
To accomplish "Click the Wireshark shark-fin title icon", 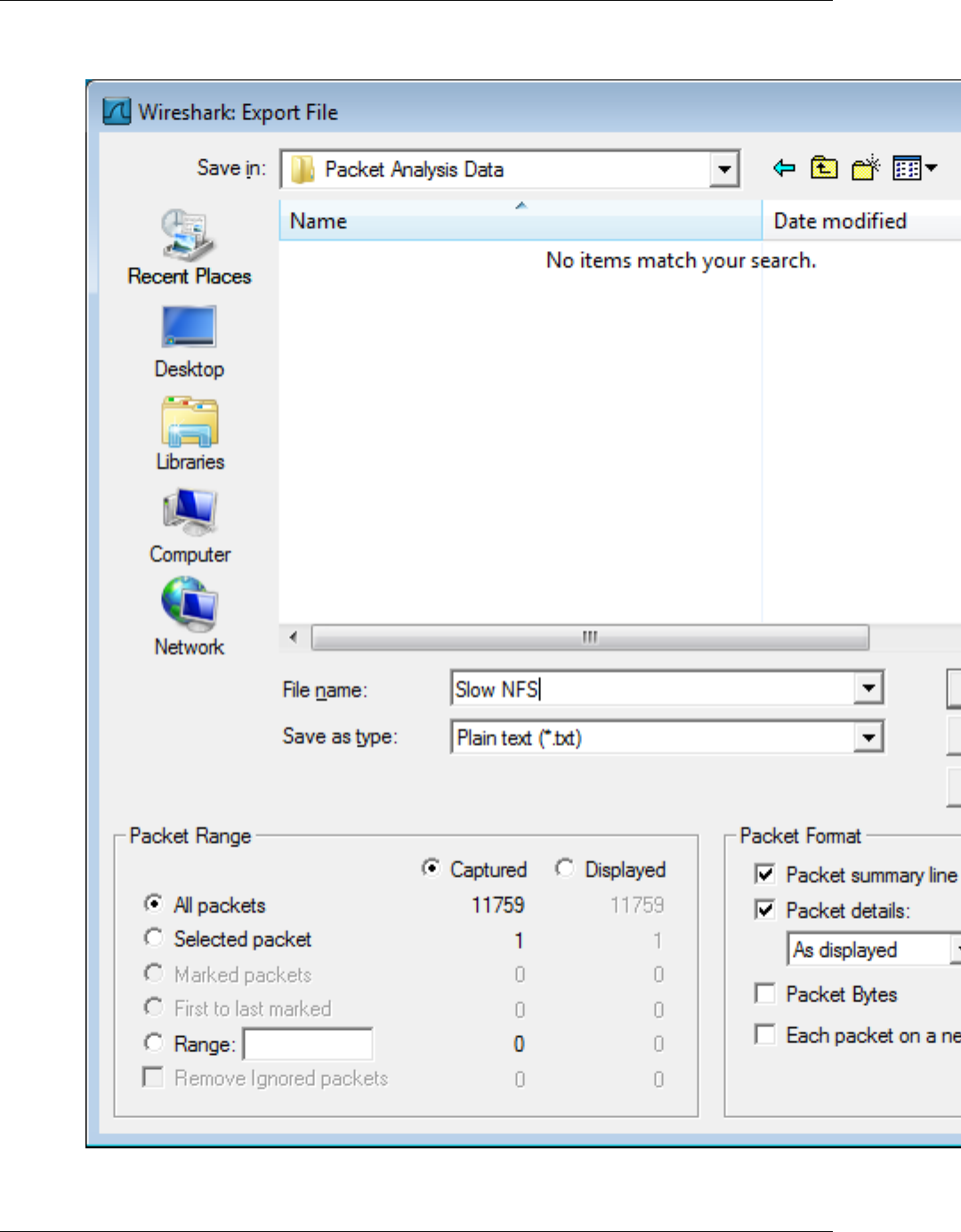I will [x=117, y=112].
